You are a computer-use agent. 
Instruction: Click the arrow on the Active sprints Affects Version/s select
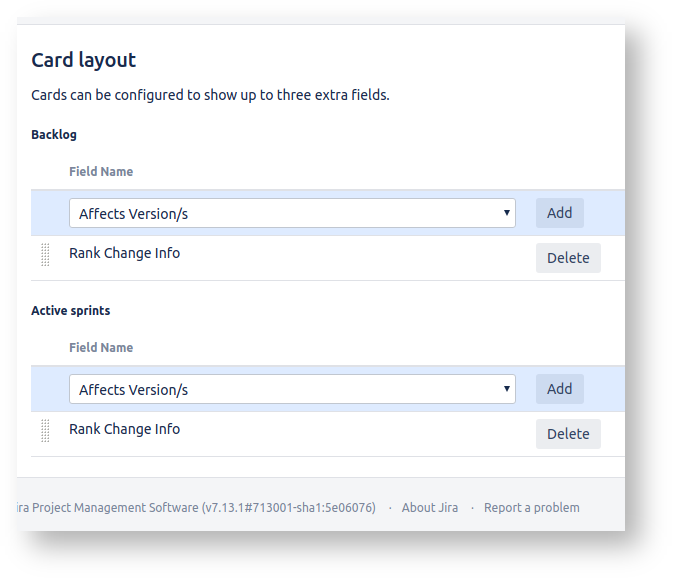[x=507, y=389]
